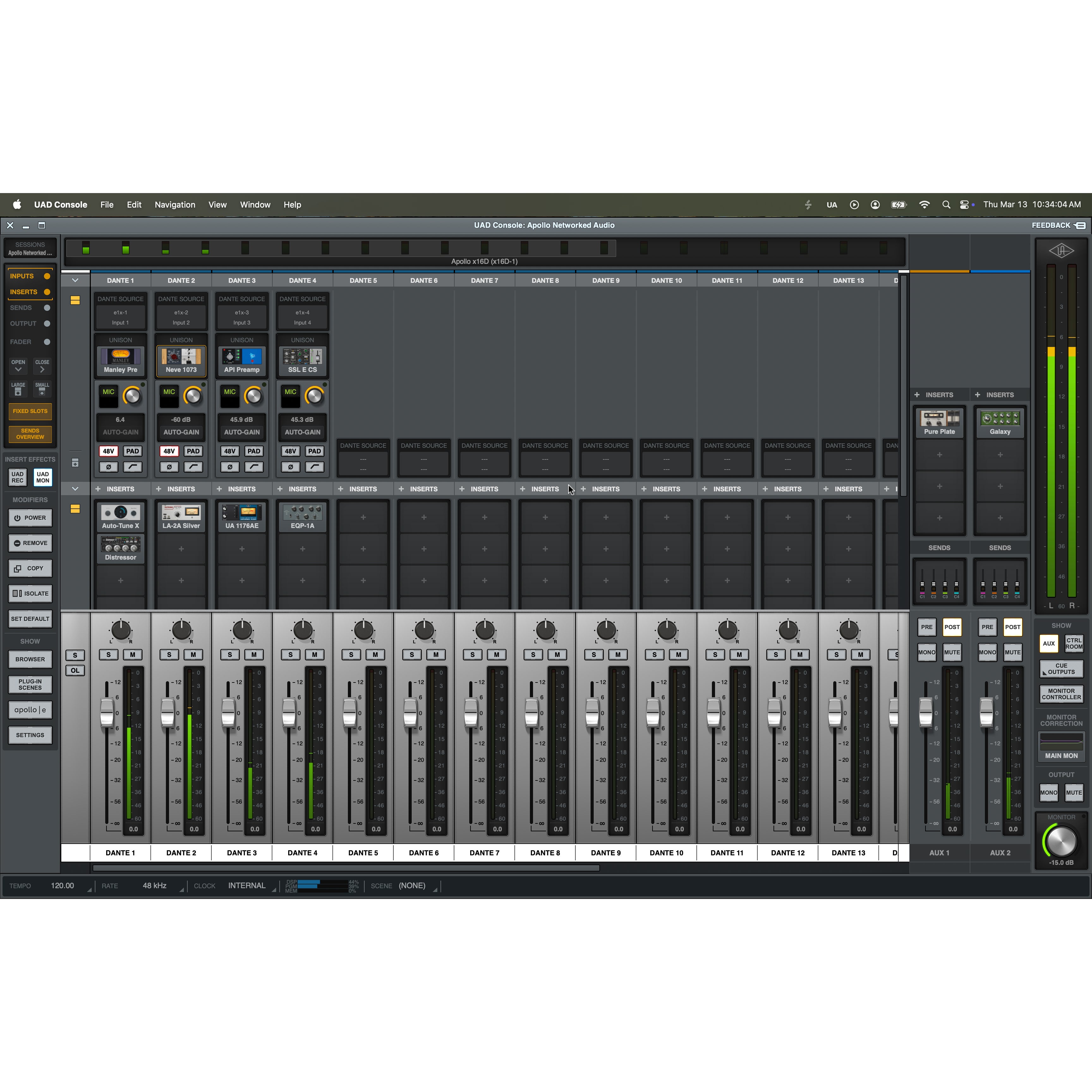Solo the DANTE 5 channel
The height and width of the screenshot is (1092, 1092).
[x=351, y=654]
